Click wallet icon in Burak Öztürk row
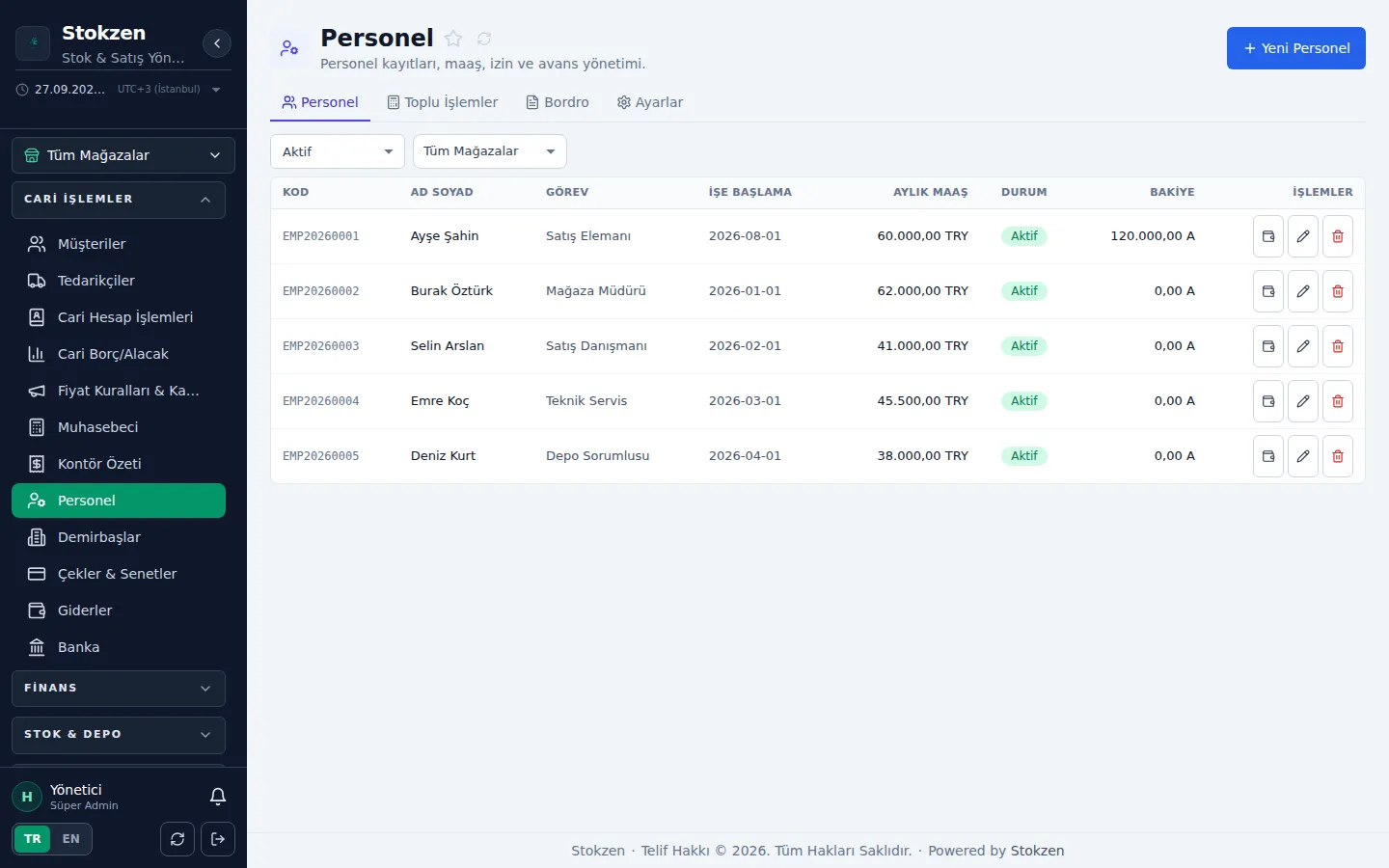This screenshot has width=1389, height=868. 1268,291
